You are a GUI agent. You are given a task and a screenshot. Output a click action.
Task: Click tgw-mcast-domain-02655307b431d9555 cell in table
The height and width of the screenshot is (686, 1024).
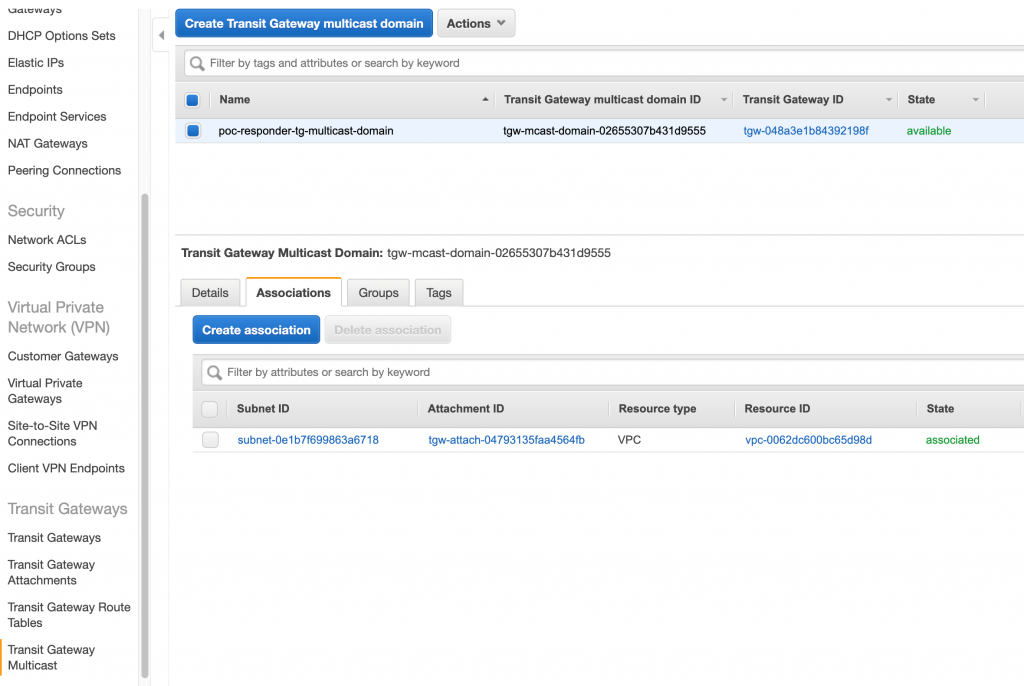point(604,131)
